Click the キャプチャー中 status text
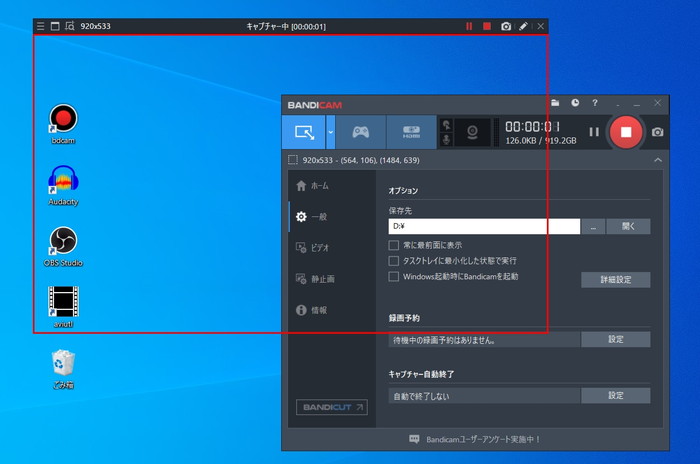Screen dimensions: 700x464 point(286,26)
